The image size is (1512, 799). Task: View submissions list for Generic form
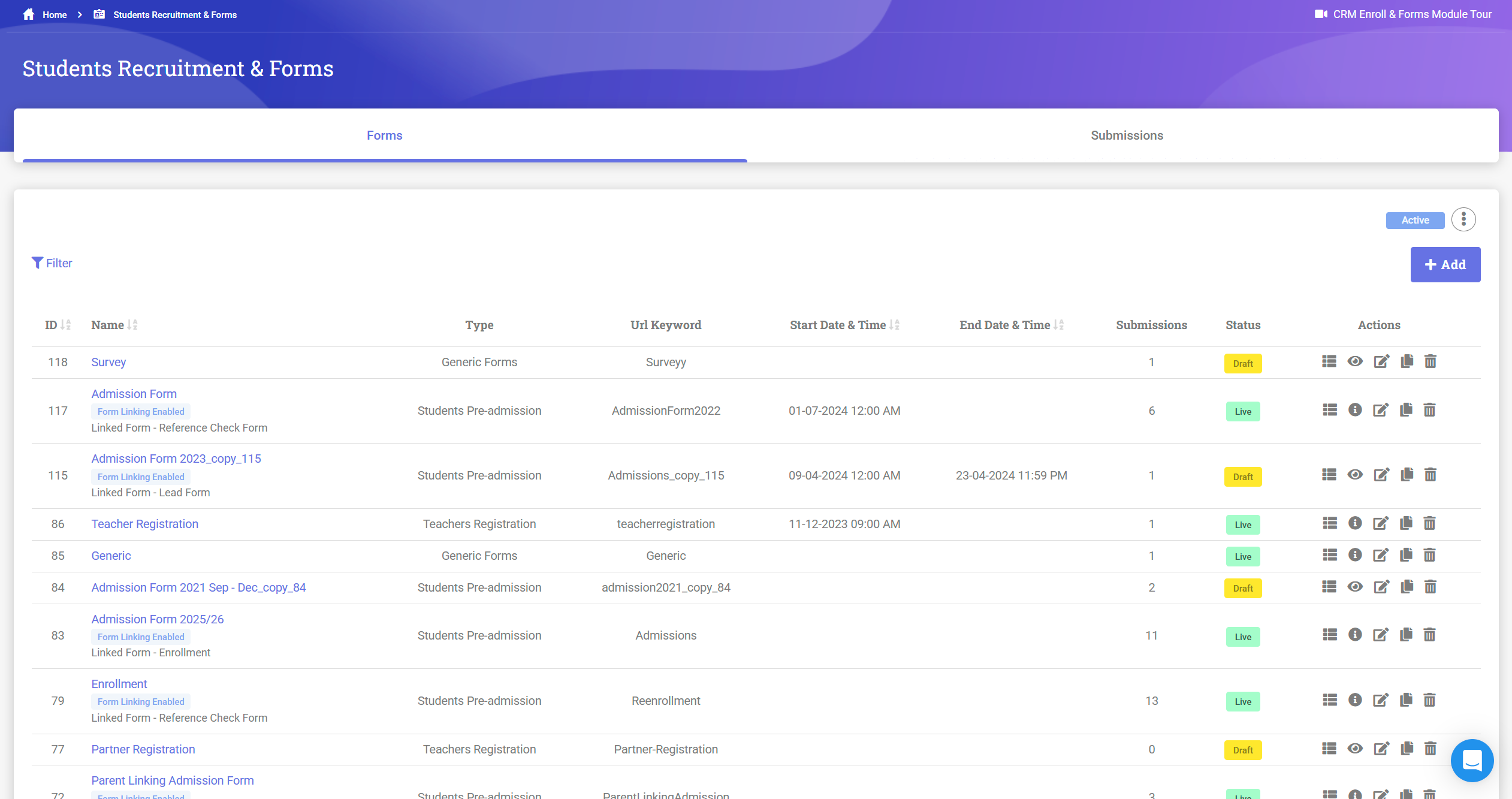(x=1329, y=555)
